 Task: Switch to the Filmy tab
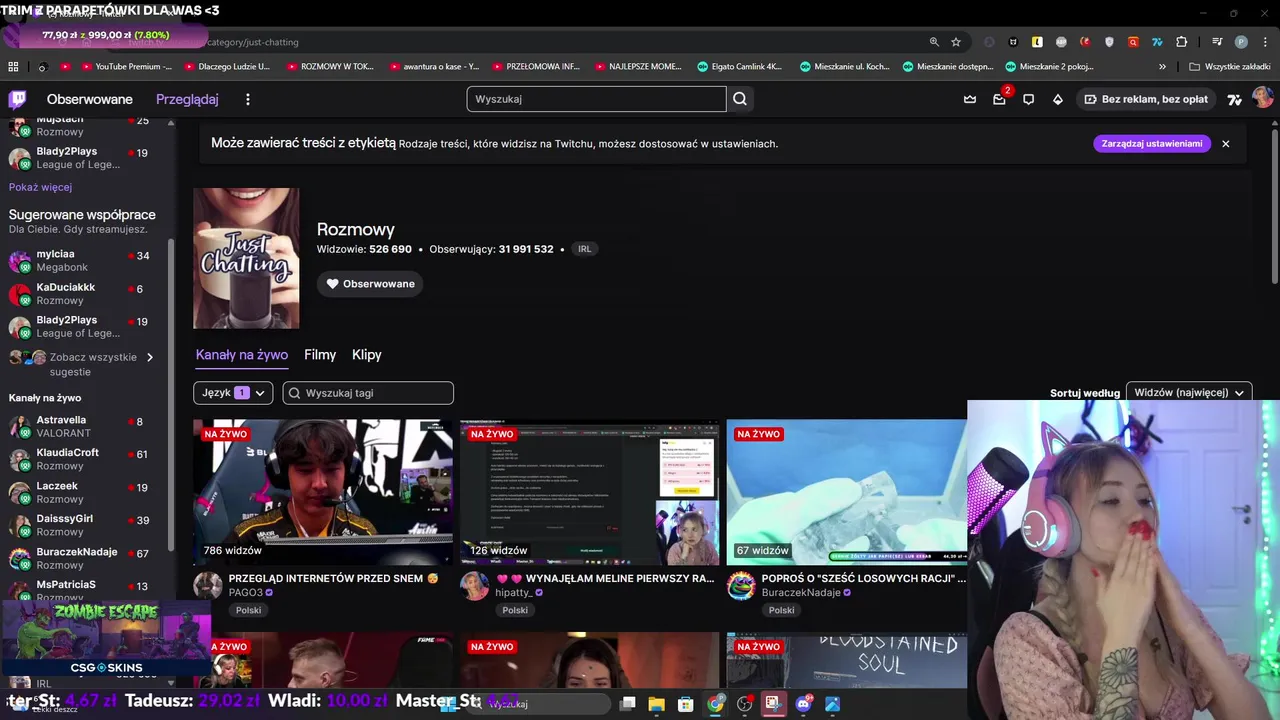[x=320, y=355]
